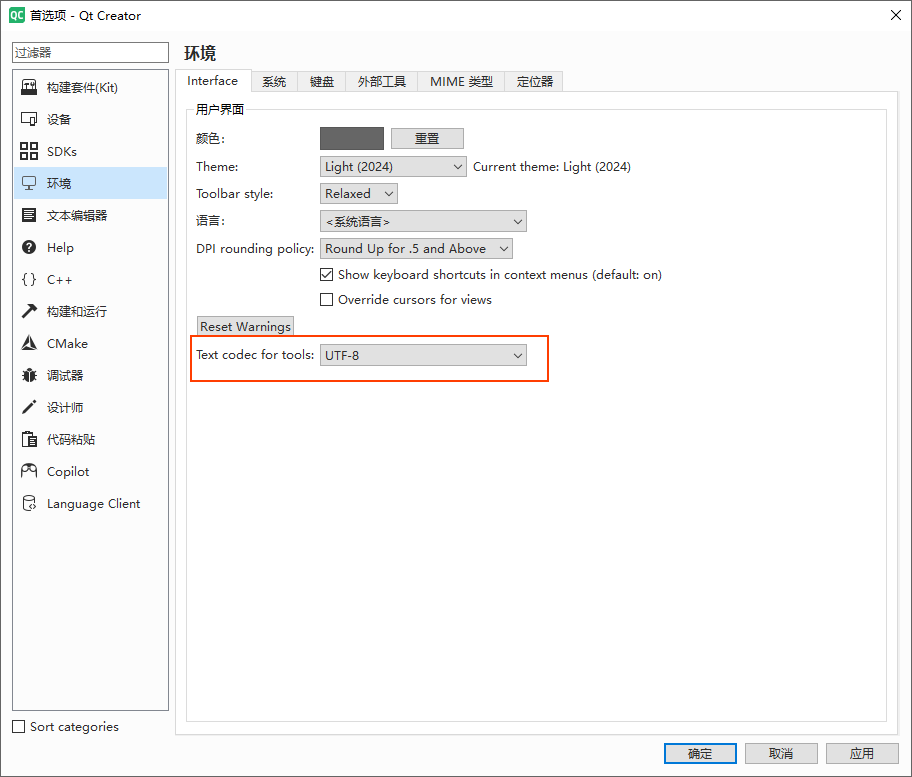912x777 pixels.
Task: Select the 调试器 debugger bug icon
Action: (x=29, y=376)
